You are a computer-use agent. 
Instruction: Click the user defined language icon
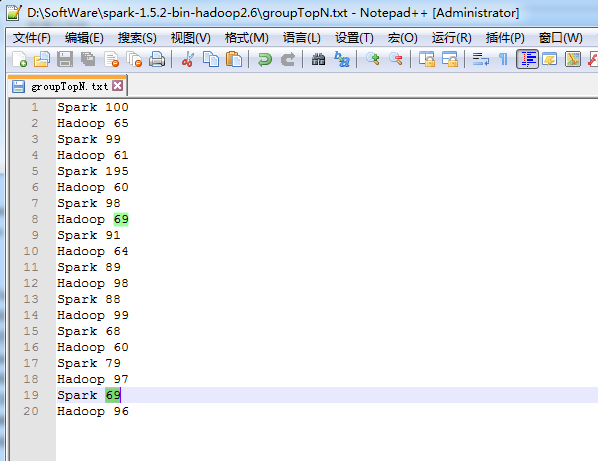click(x=550, y=59)
